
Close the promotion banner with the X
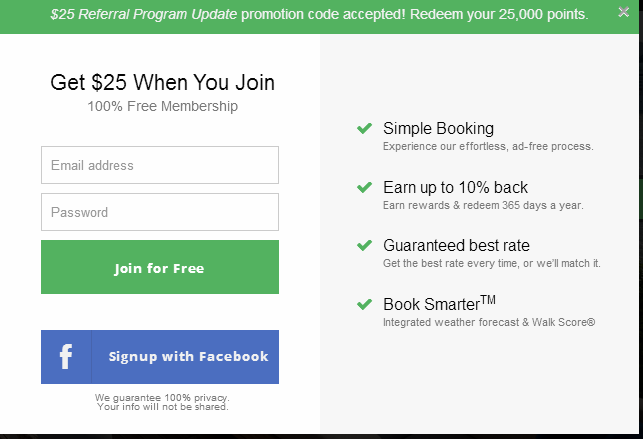coord(624,13)
